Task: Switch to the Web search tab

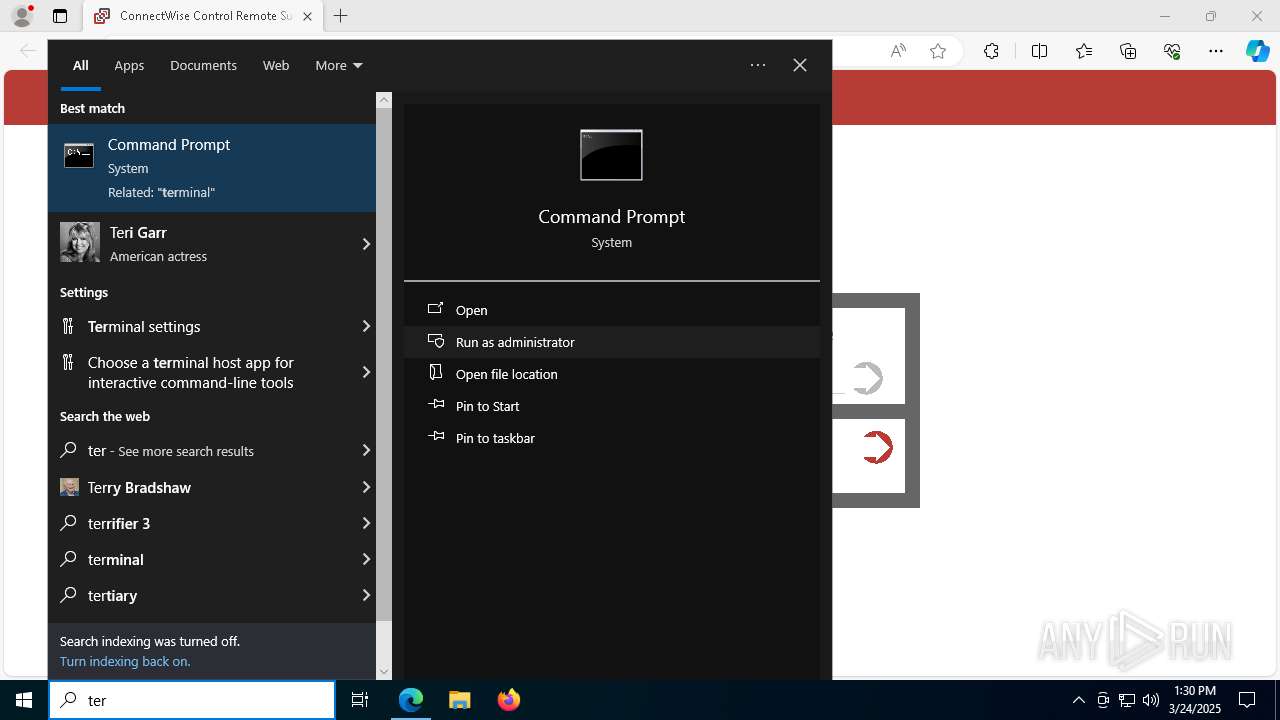Action: (x=276, y=65)
